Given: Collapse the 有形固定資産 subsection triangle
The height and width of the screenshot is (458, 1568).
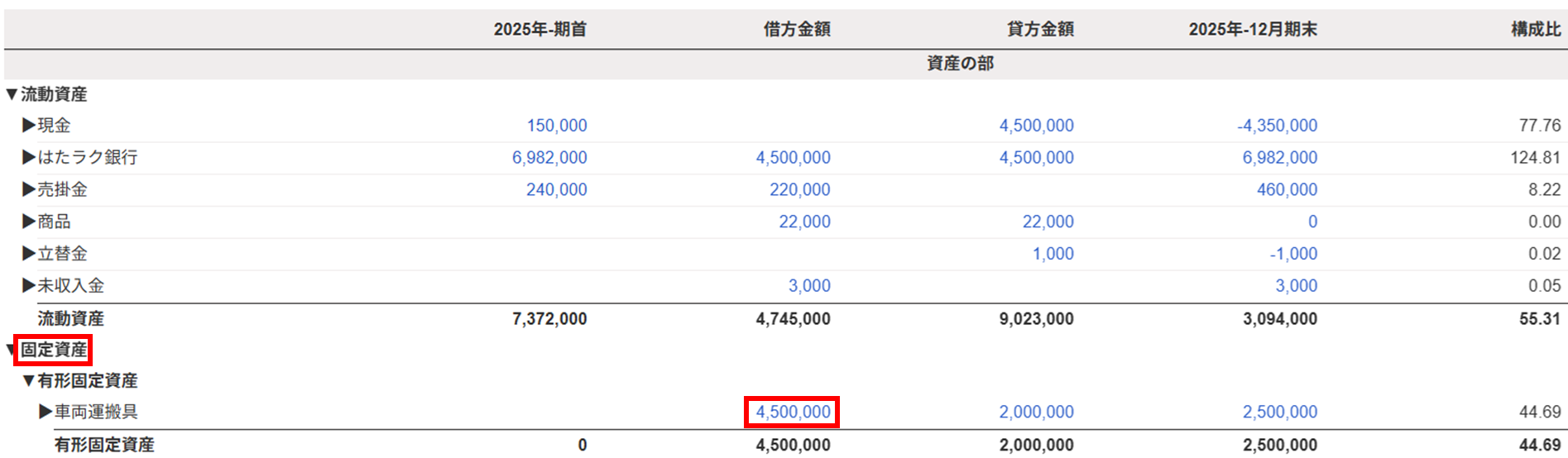Looking at the screenshot, I should [29, 381].
